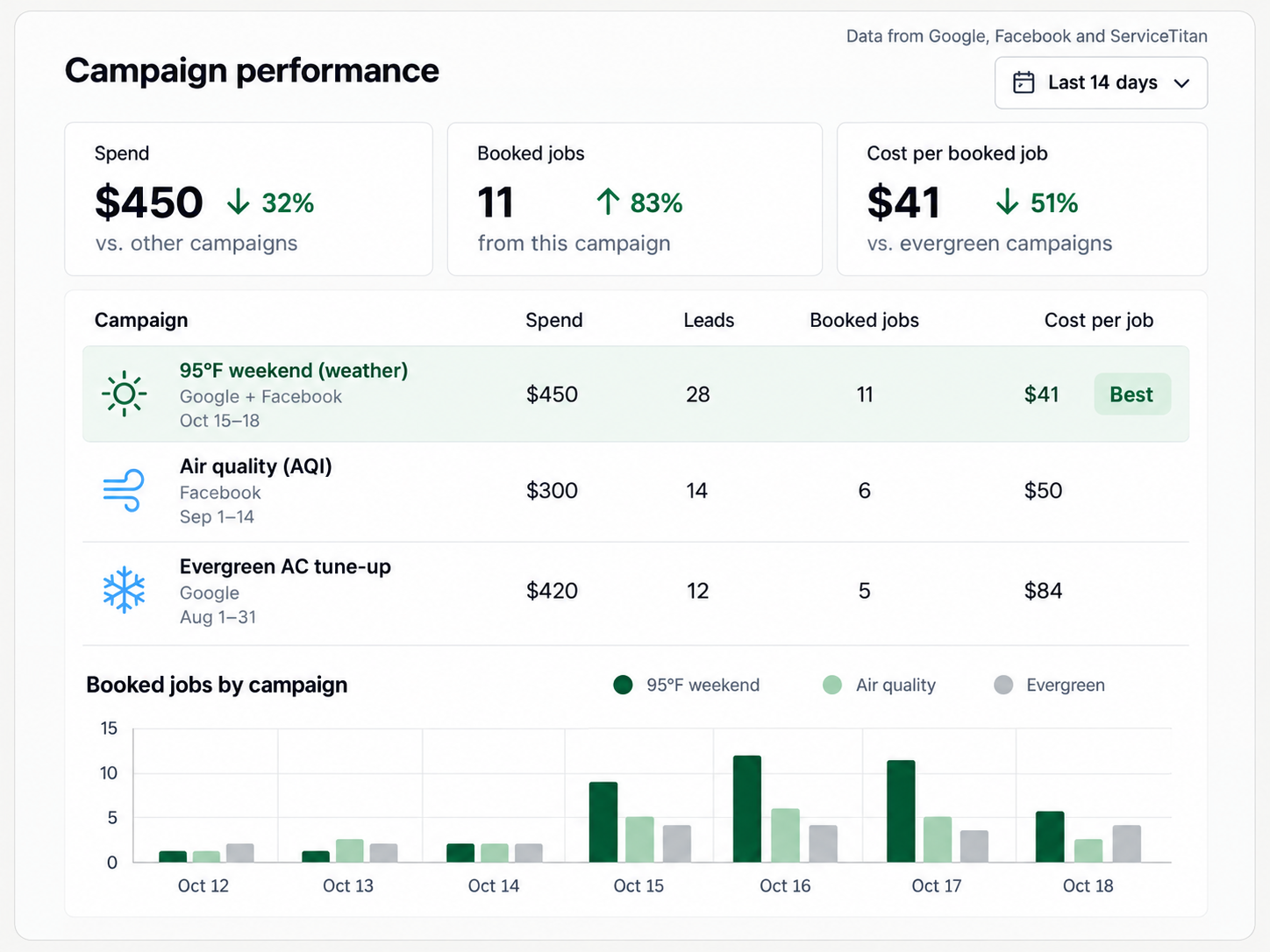Sort by the Spend column header

(554, 320)
